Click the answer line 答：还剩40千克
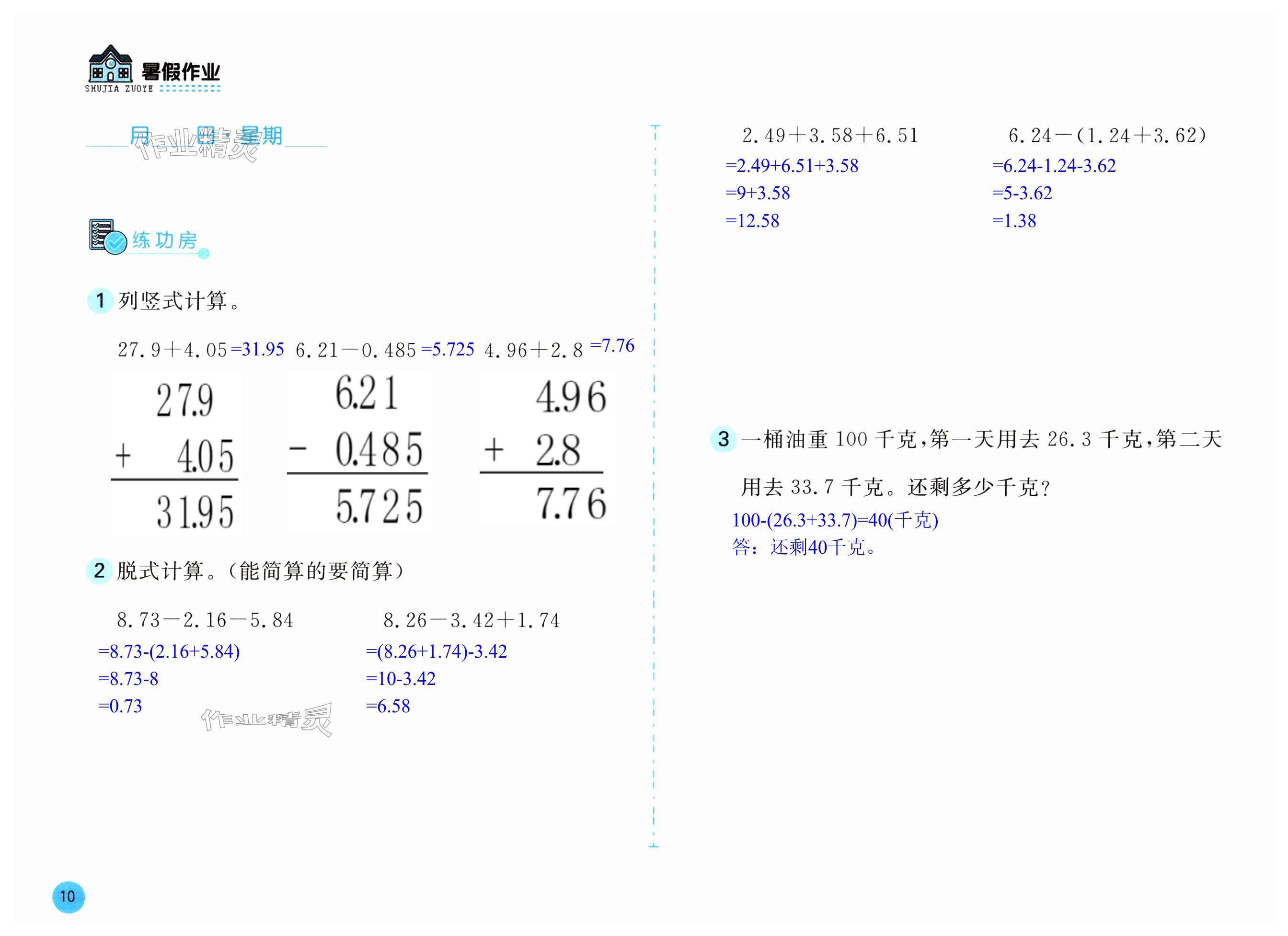Image resolution: width=1288 pixels, height=936 pixels. [x=804, y=547]
